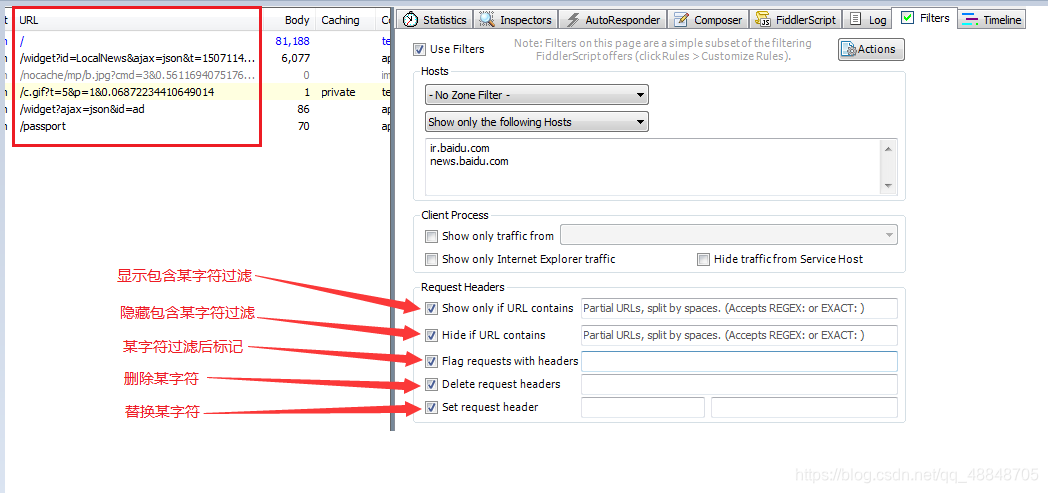Image resolution: width=1048 pixels, height=493 pixels.
Task: Click the AutoResponder lightning bolt icon
Action: pyautogui.click(x=573, y=19)
